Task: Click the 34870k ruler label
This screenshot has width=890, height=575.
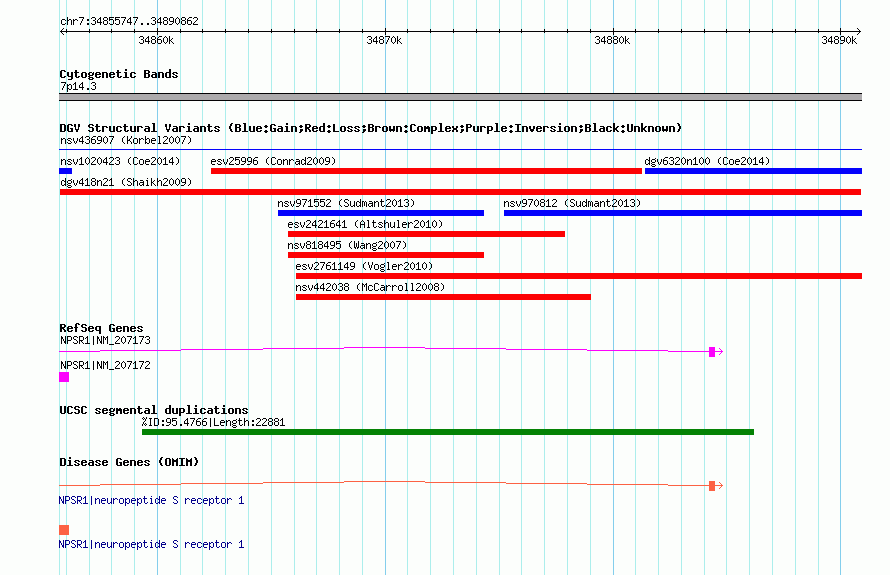Action: click(x=384, y=40)
